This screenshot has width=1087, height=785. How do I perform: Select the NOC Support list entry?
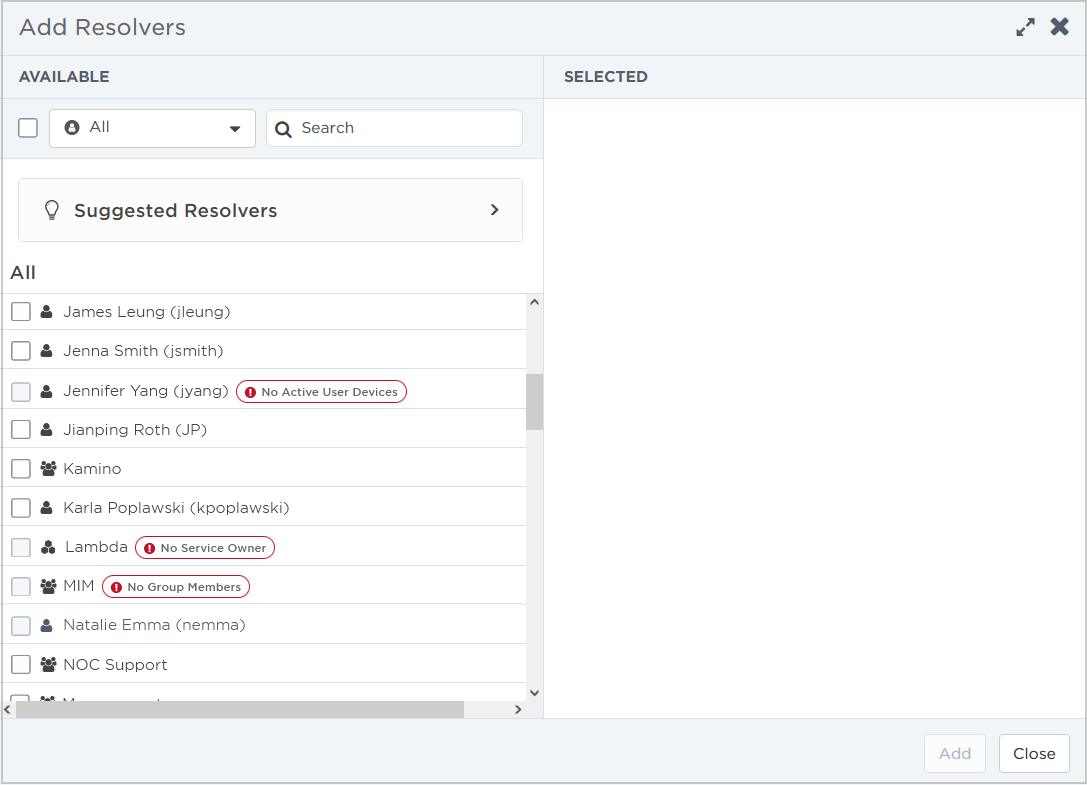pos(115,665)
